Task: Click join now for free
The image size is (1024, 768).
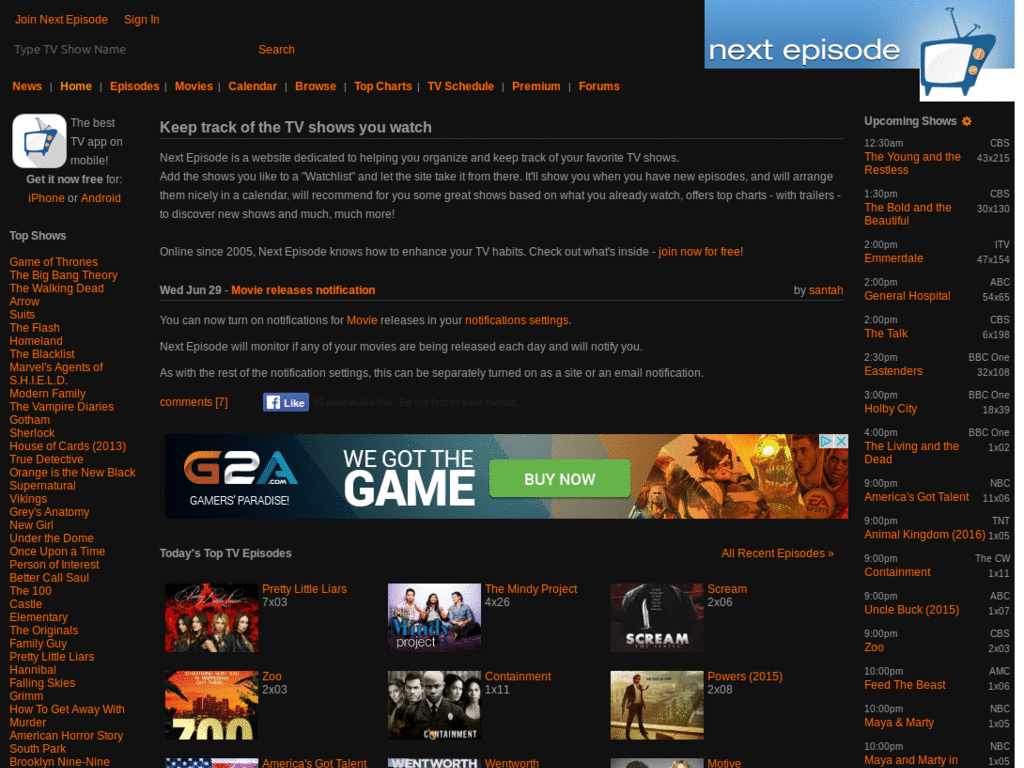Action: click(x=699, y=251)
